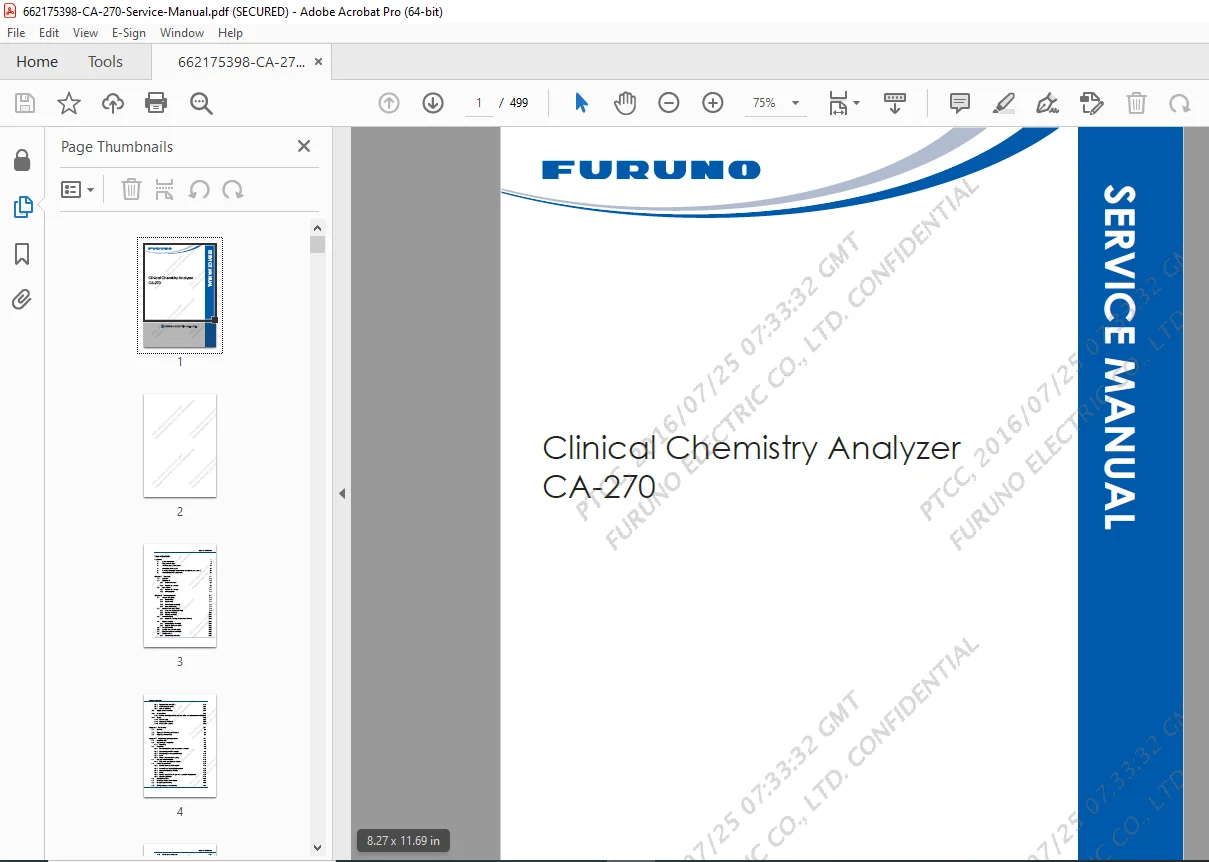The height and width of the screenshot is (862, 1209).
Task: Click thumbnail scrollbar down arrow
Action: (318, 848)
